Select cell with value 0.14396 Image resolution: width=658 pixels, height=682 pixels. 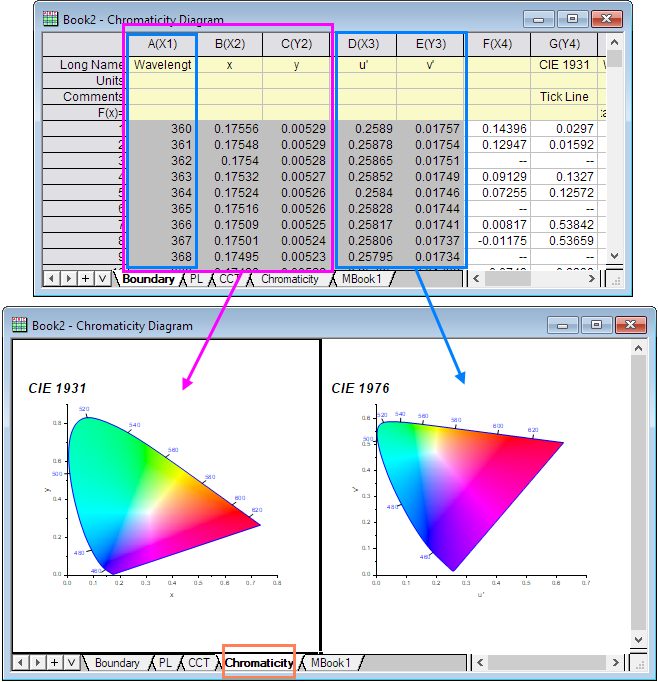tap(498, 129)
